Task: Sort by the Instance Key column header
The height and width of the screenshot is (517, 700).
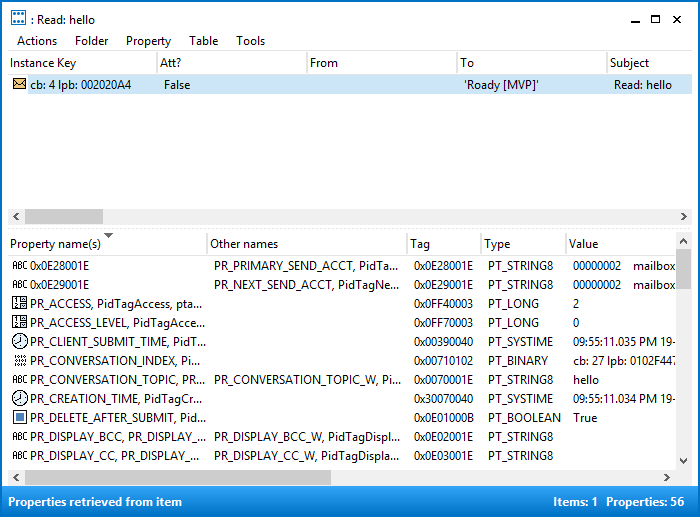Action: point(43,63)
